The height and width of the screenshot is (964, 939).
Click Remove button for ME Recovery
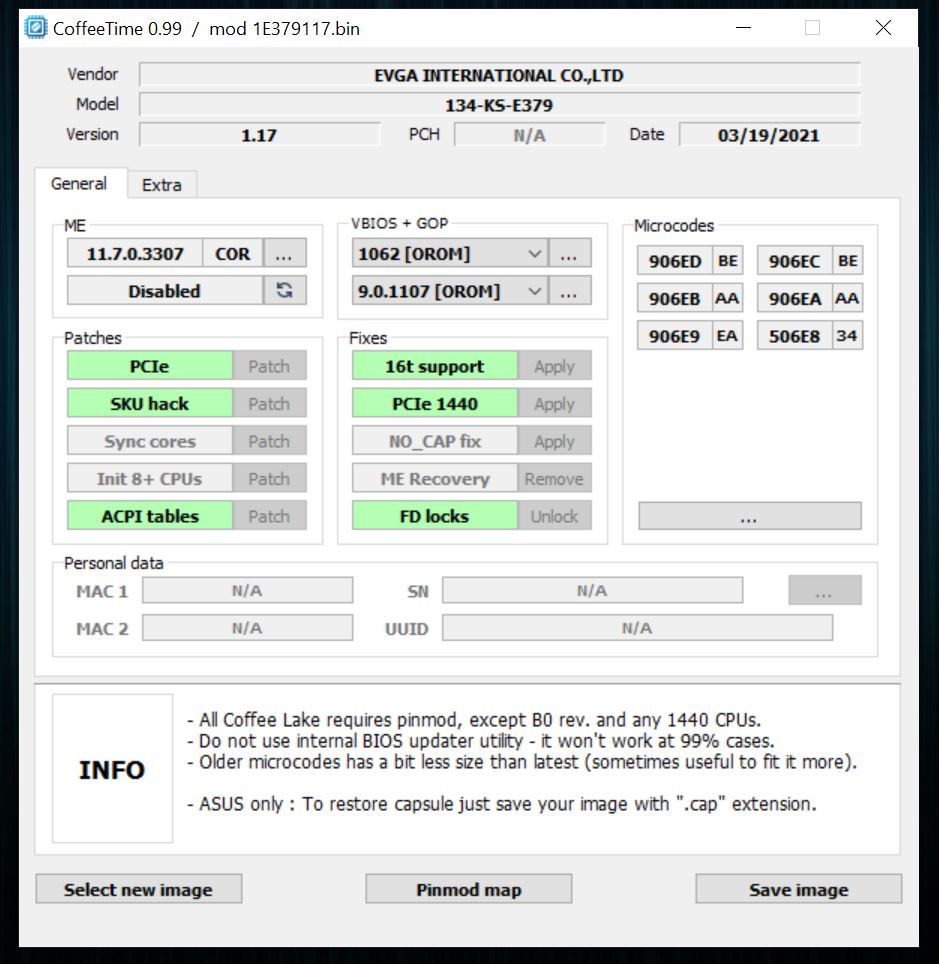pos(554,478)
